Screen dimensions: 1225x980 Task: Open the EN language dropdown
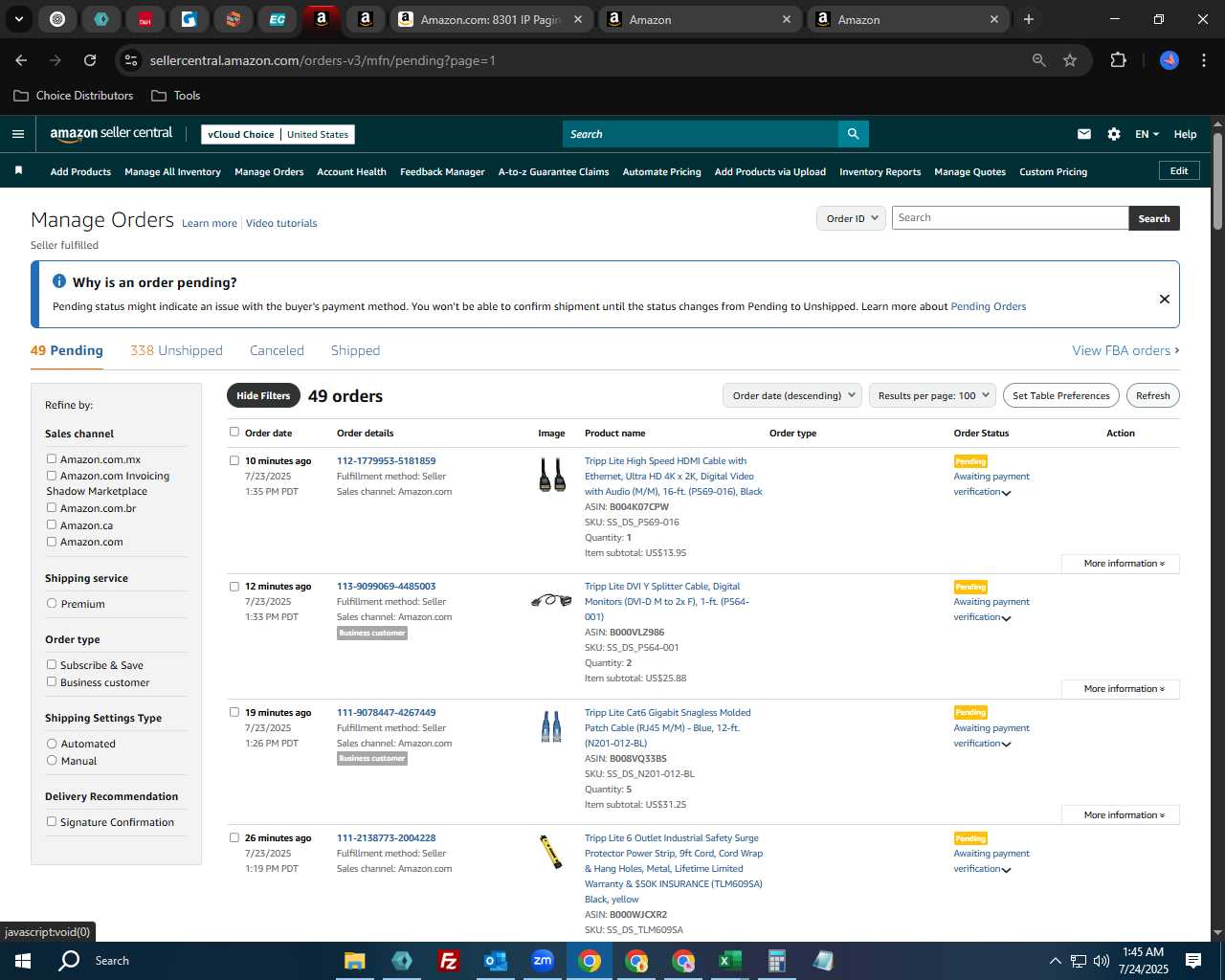[1147, 134]
